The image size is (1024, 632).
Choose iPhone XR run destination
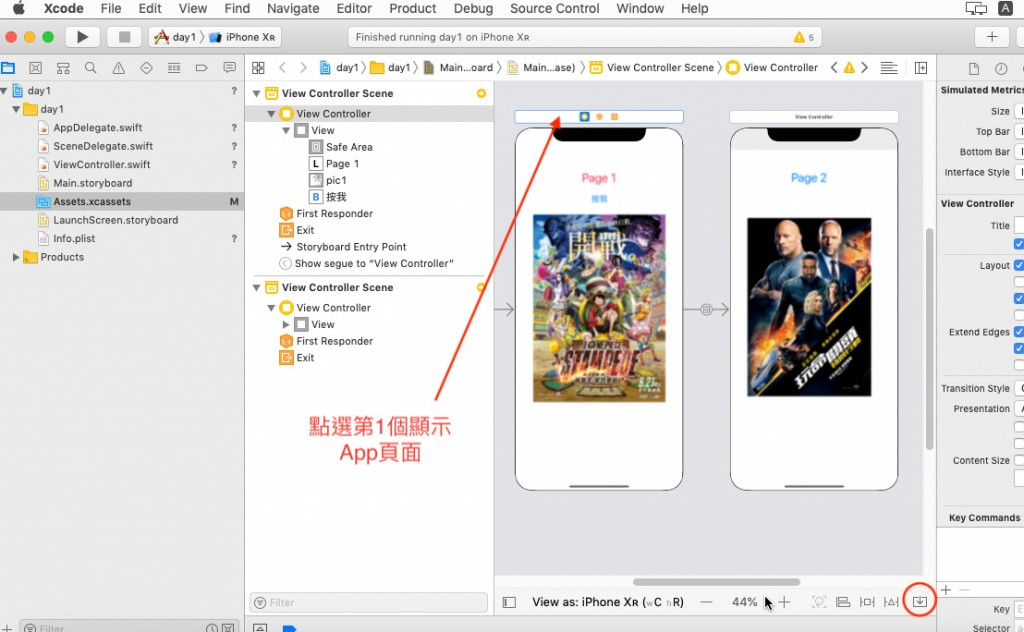point(243,37)
